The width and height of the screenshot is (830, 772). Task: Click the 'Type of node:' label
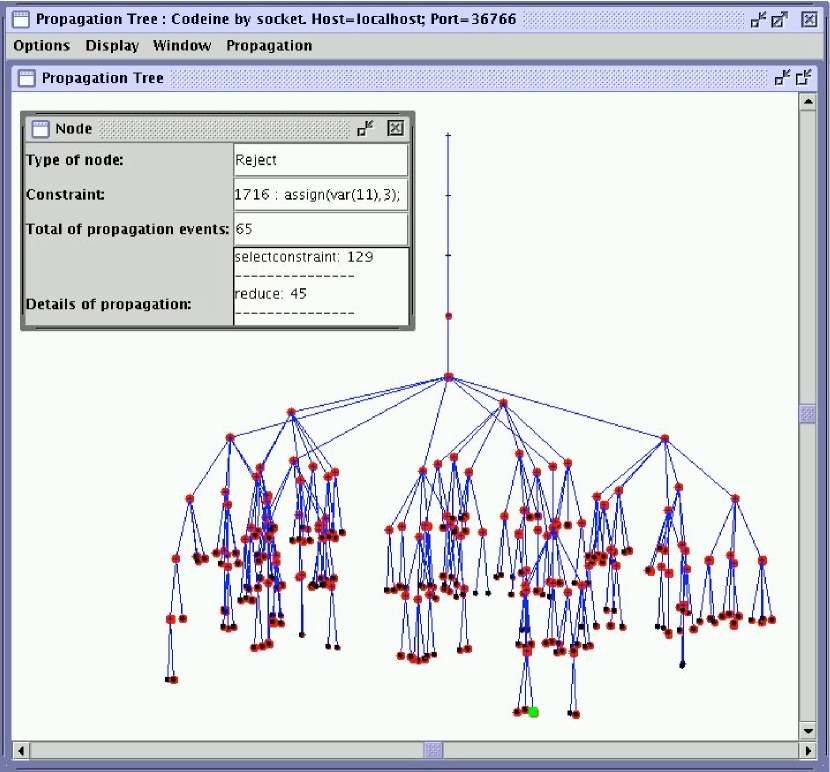75,160
